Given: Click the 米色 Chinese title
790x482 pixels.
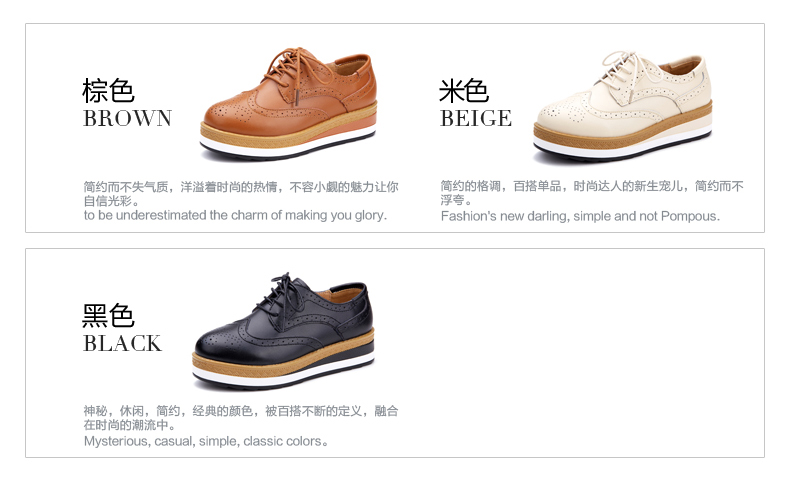Looking at the screenshot, I should click(464, 91).
